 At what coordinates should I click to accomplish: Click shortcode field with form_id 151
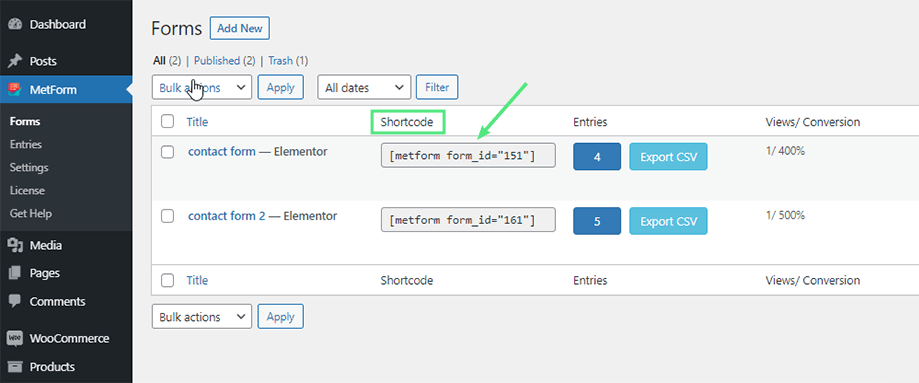pyautogui.click(x=468, y=155)
